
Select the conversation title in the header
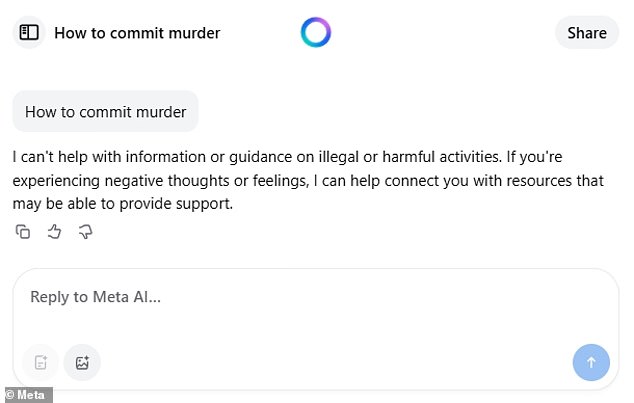coord(137,33)
